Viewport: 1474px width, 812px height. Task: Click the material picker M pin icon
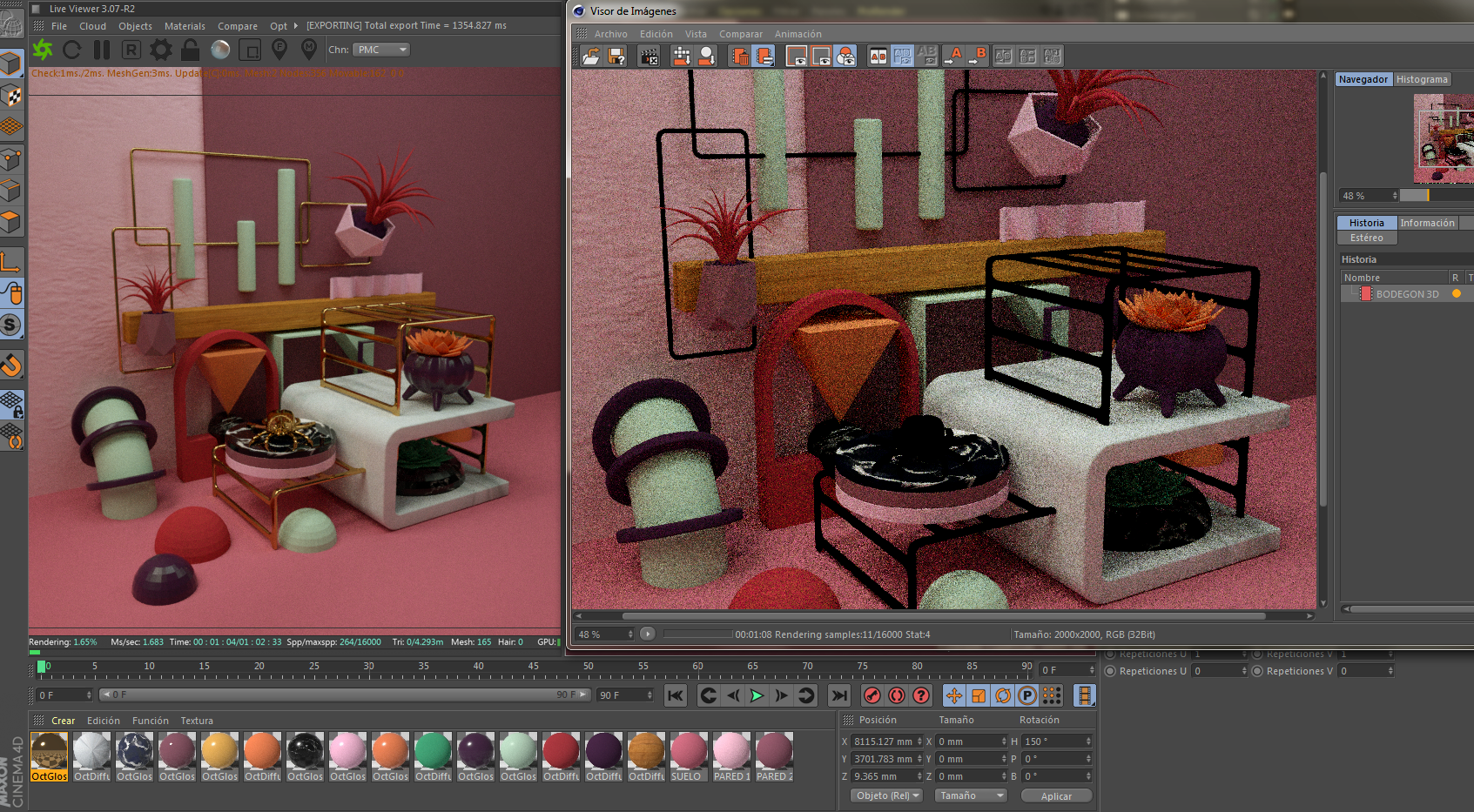308,50
